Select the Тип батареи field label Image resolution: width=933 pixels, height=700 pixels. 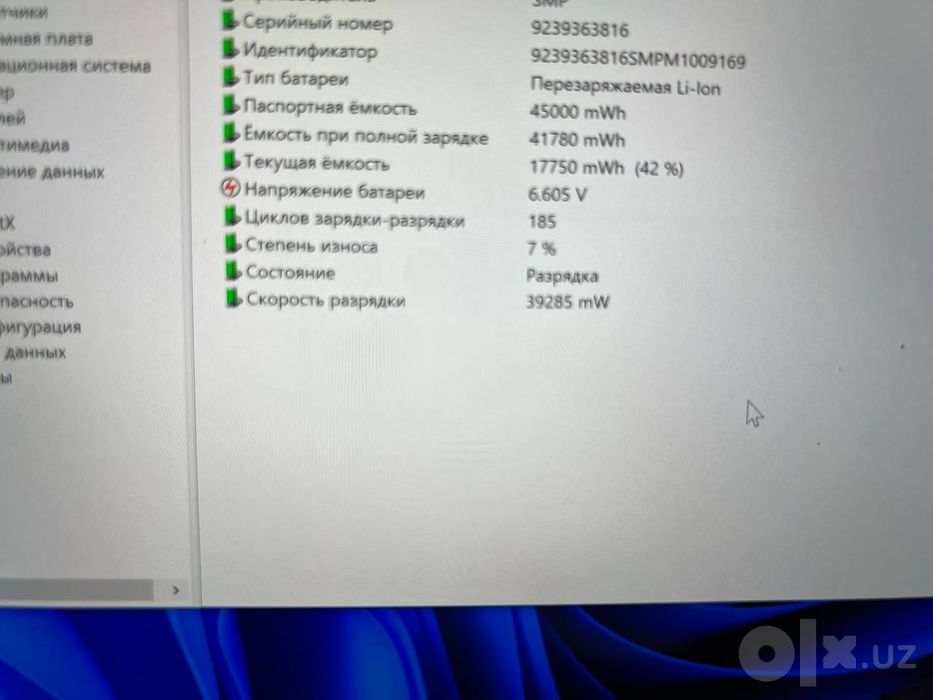pyautogui.click(x=296, y=78)
